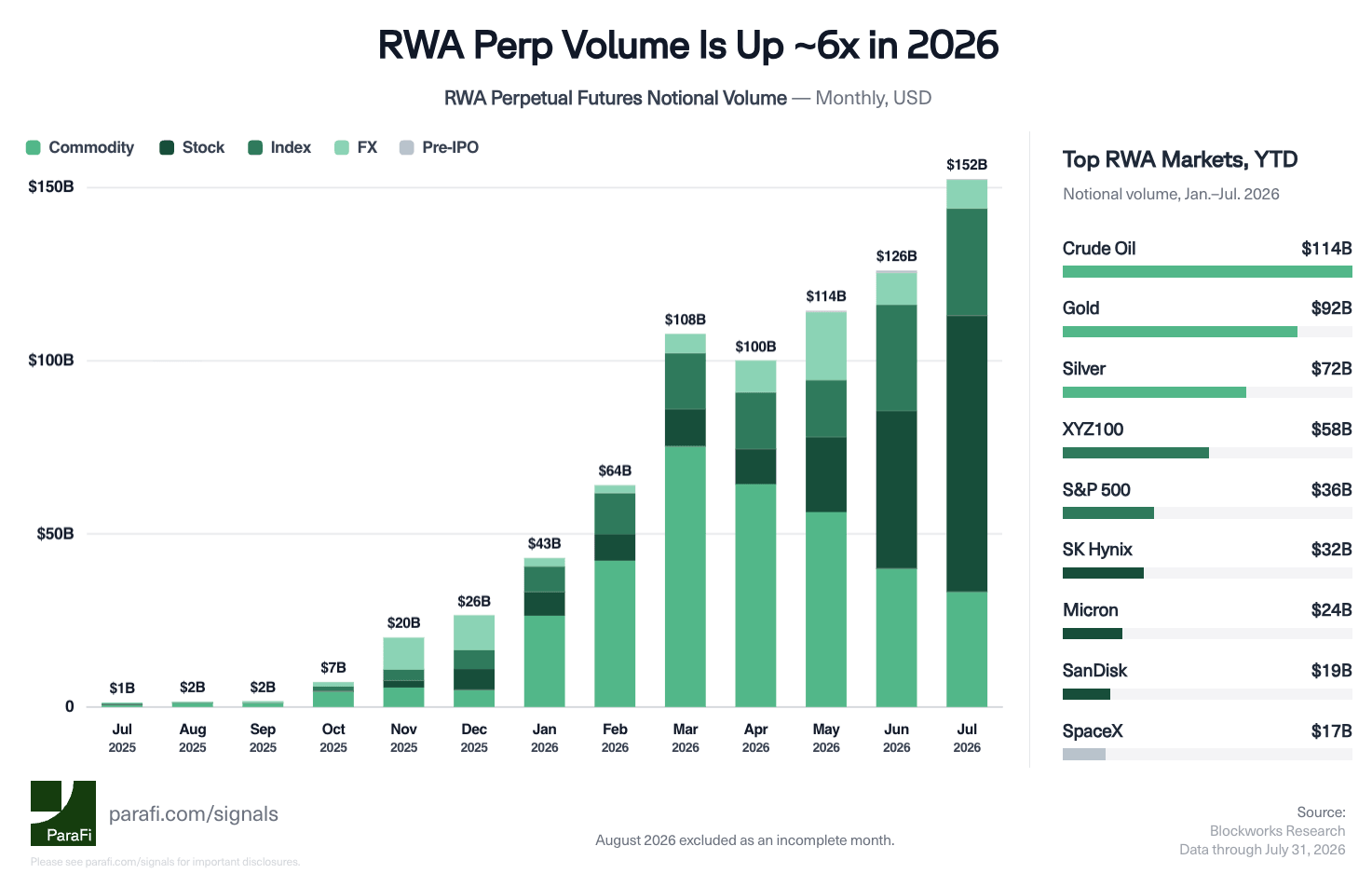Select the Gold market name
Viewport: 1372px width, 887px height.
pyautogui.click(x=1081, y=308)
